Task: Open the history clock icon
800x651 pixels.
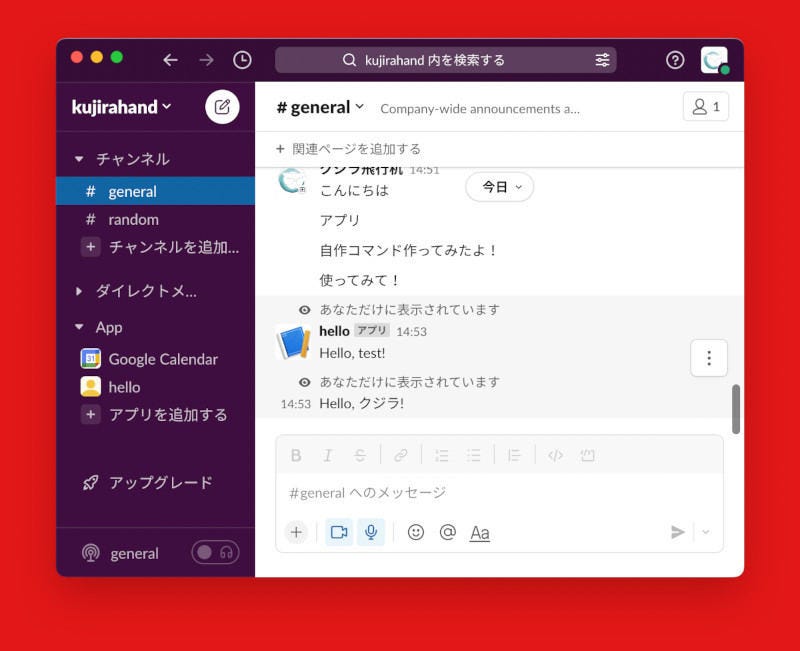Action: (x=242, y=60)
